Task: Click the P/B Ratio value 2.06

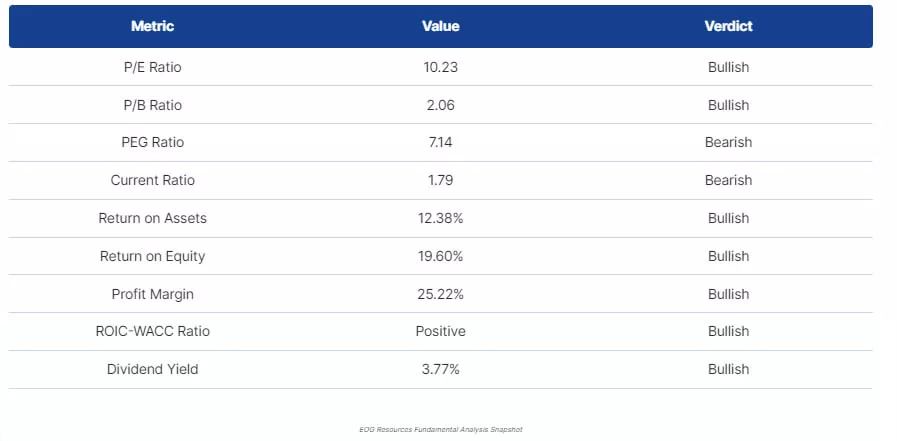Action: pyautogui.click(x=440, y=105)
